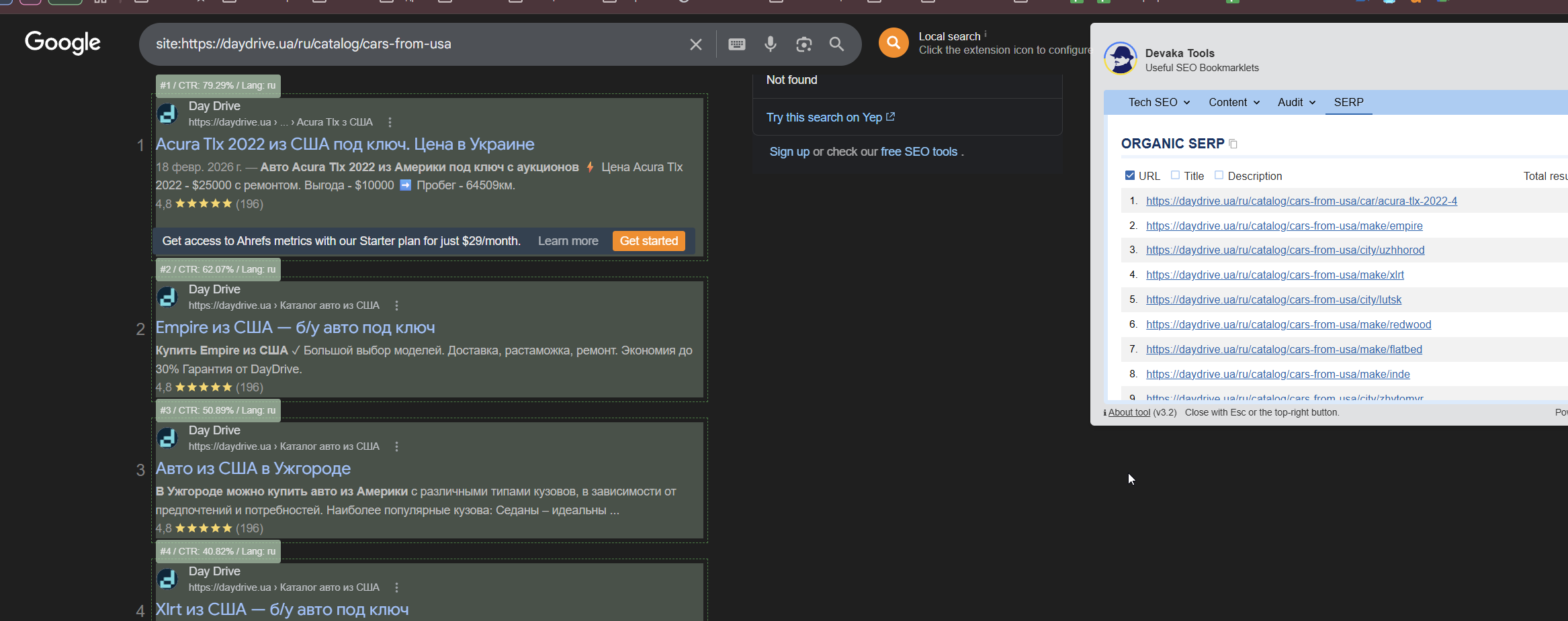Viewport: 1568px width, 621px height.
Task: Click Day Drive favicon on Xlrt result
Action: click(x=167, y=579)
